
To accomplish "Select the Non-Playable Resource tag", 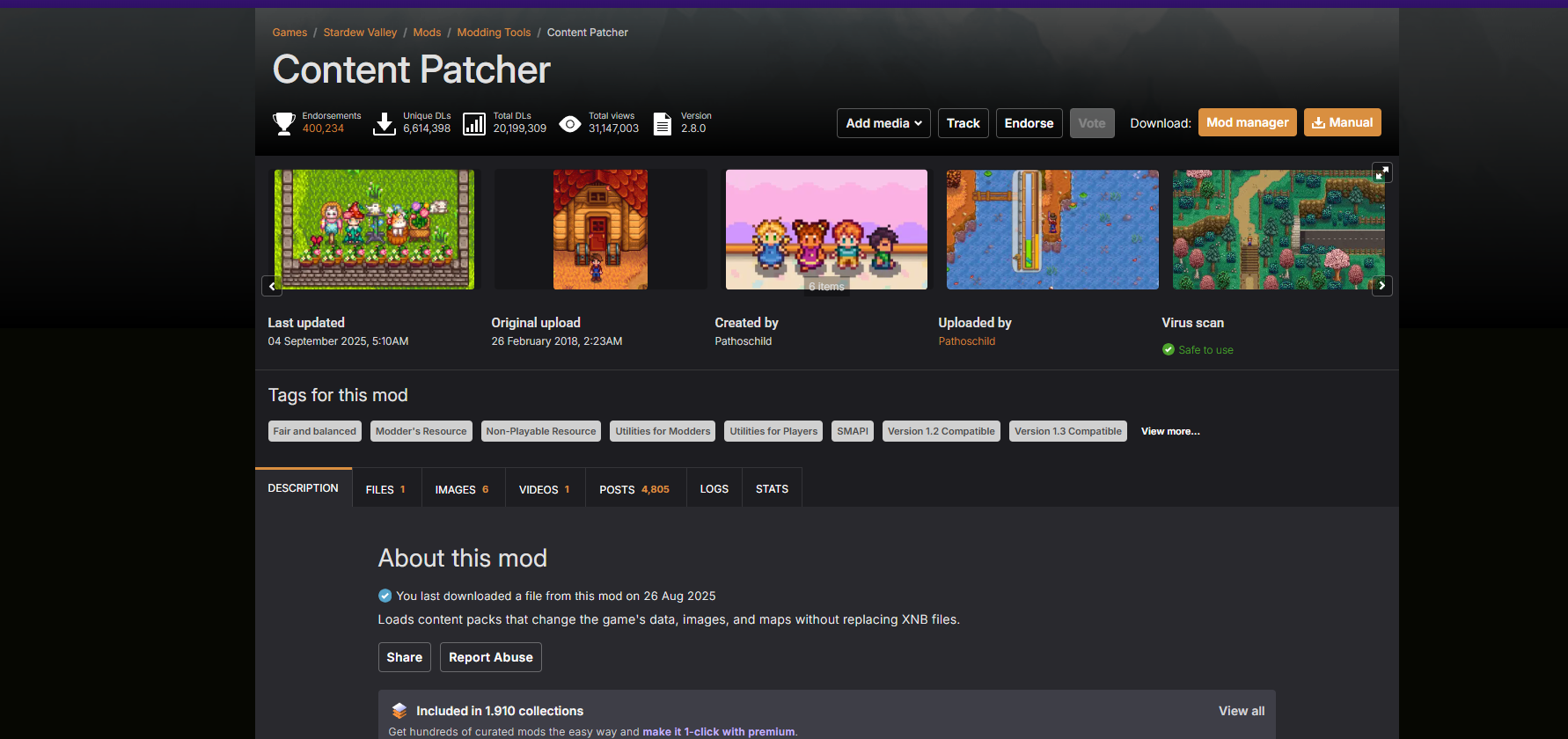I will click(541, 431).
